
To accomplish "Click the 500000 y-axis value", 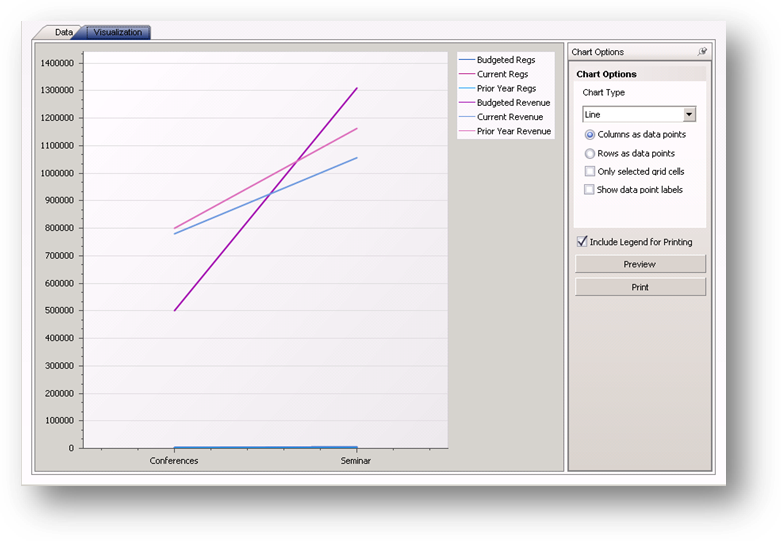I will coord(59,310).
